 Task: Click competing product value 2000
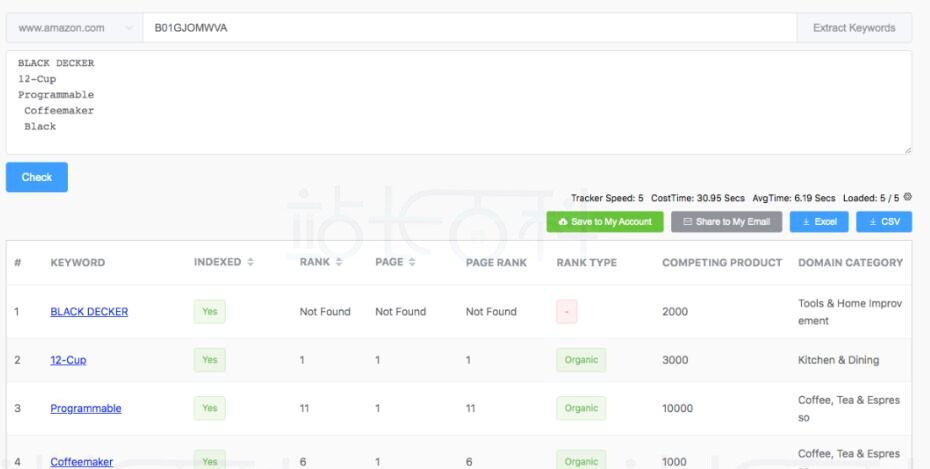click(675, 312)
